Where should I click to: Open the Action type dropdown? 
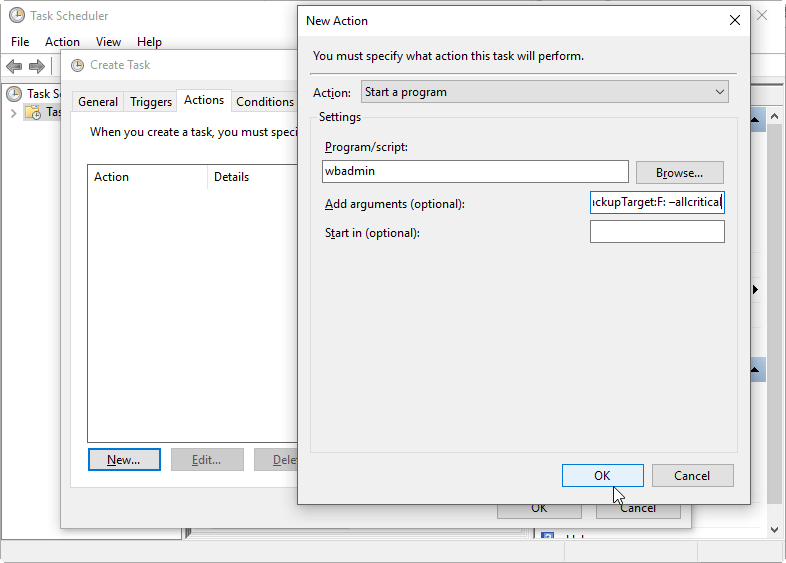coord(544,92)
